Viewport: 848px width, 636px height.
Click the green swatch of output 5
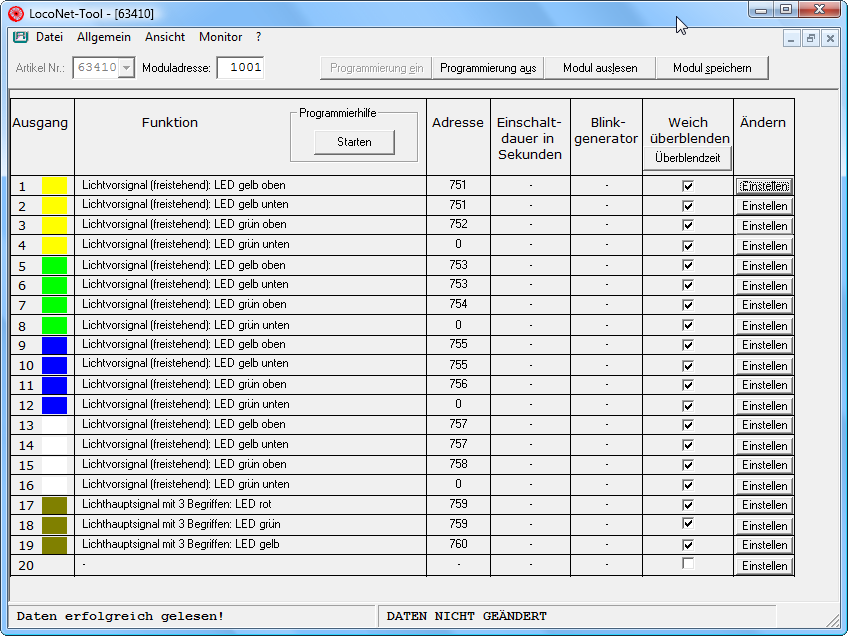tap(55, 266)
